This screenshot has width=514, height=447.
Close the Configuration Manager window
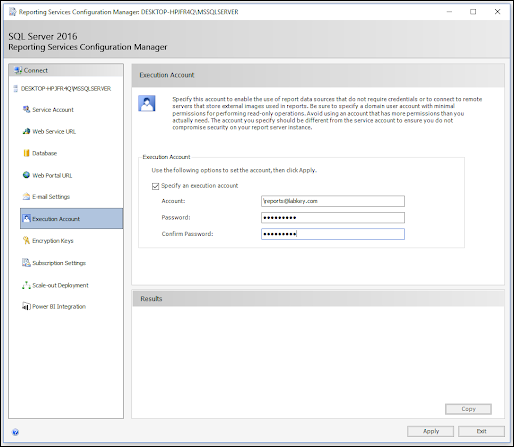pyautogui.click(x=497, y=12)
